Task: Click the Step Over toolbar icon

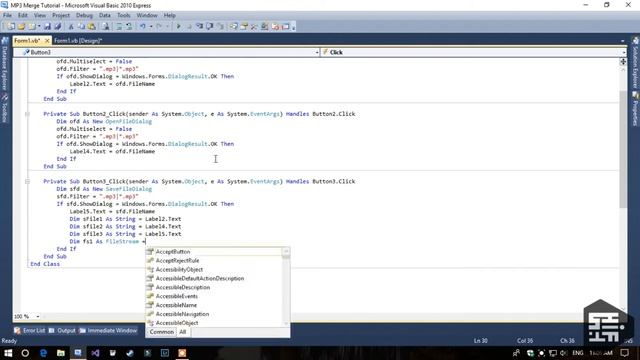Action: (x=209, y=27)
